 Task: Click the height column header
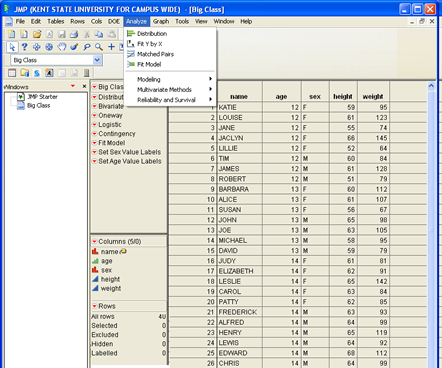[343, 97]
